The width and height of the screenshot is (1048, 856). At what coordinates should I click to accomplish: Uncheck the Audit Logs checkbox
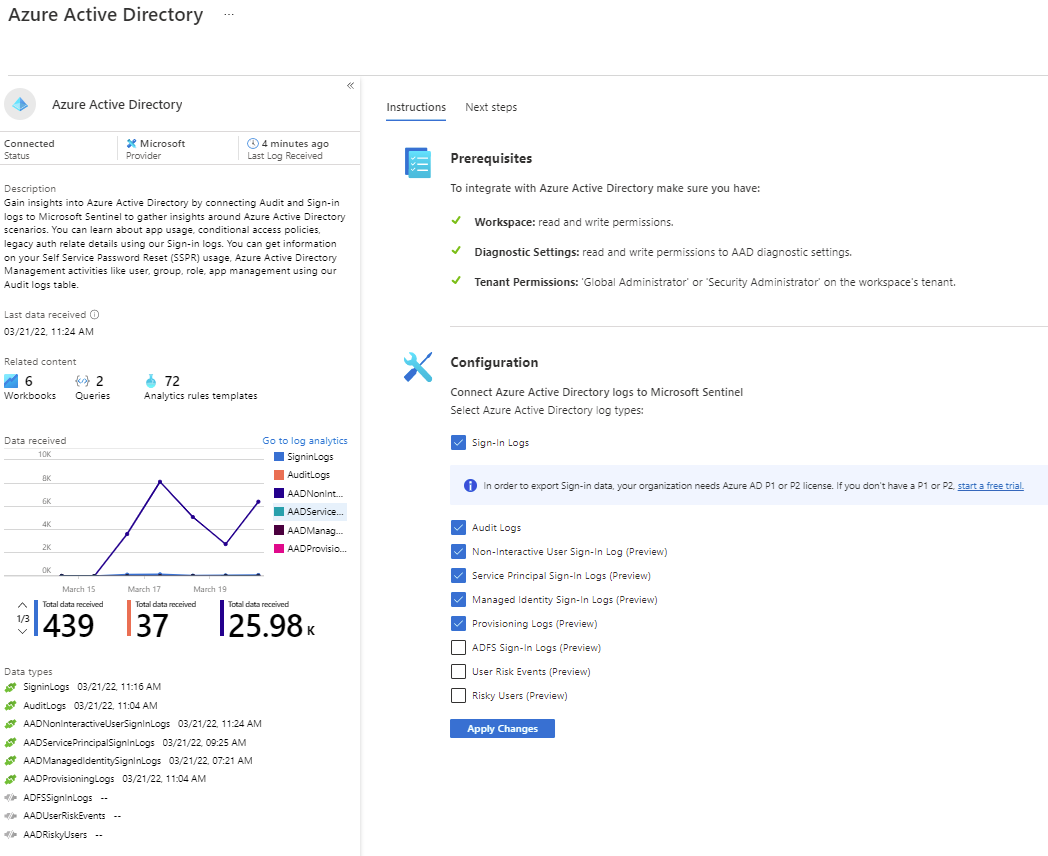pos(458,527)
